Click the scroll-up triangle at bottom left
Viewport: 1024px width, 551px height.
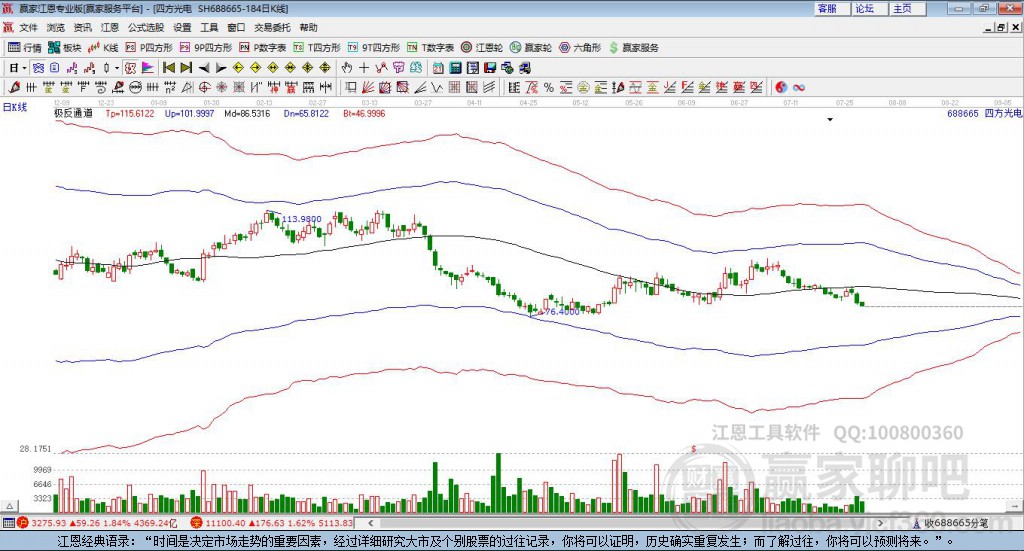pos(10,505)
